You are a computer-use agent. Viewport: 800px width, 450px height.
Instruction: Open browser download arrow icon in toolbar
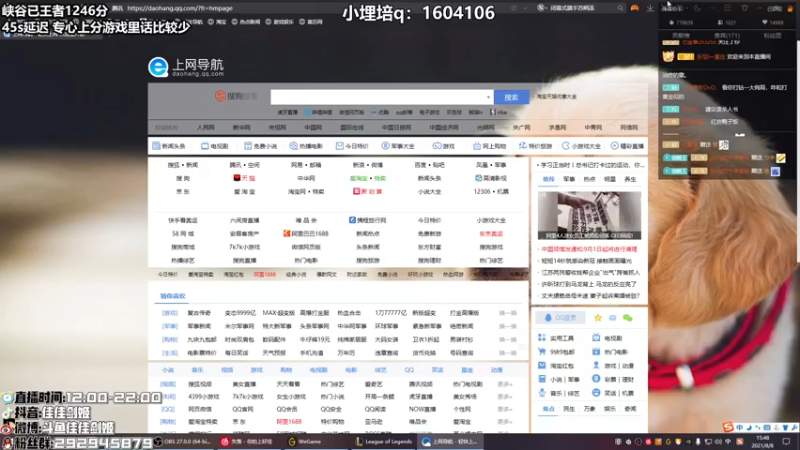pos(650,8)
